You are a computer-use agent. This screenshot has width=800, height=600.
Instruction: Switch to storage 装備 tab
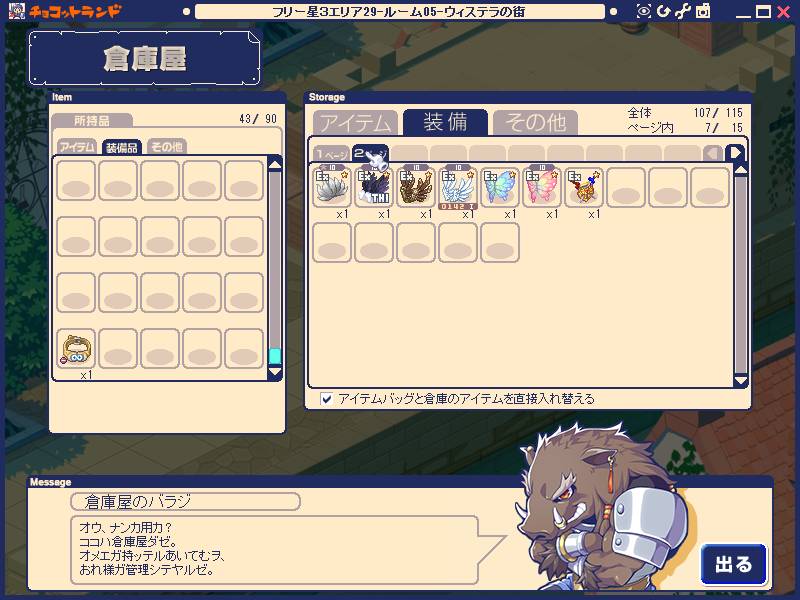(445, 122)
